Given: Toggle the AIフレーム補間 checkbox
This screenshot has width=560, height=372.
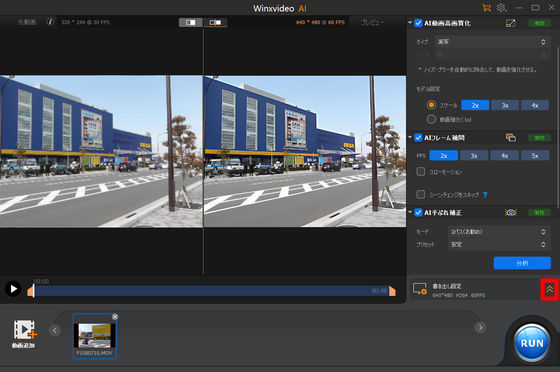Looking at the screenshot, I should pos(418,138).
